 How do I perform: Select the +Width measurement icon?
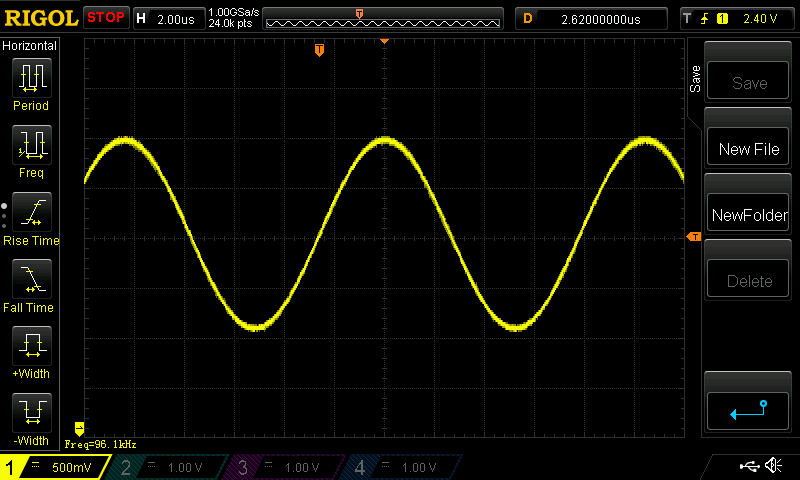(32, 345)
